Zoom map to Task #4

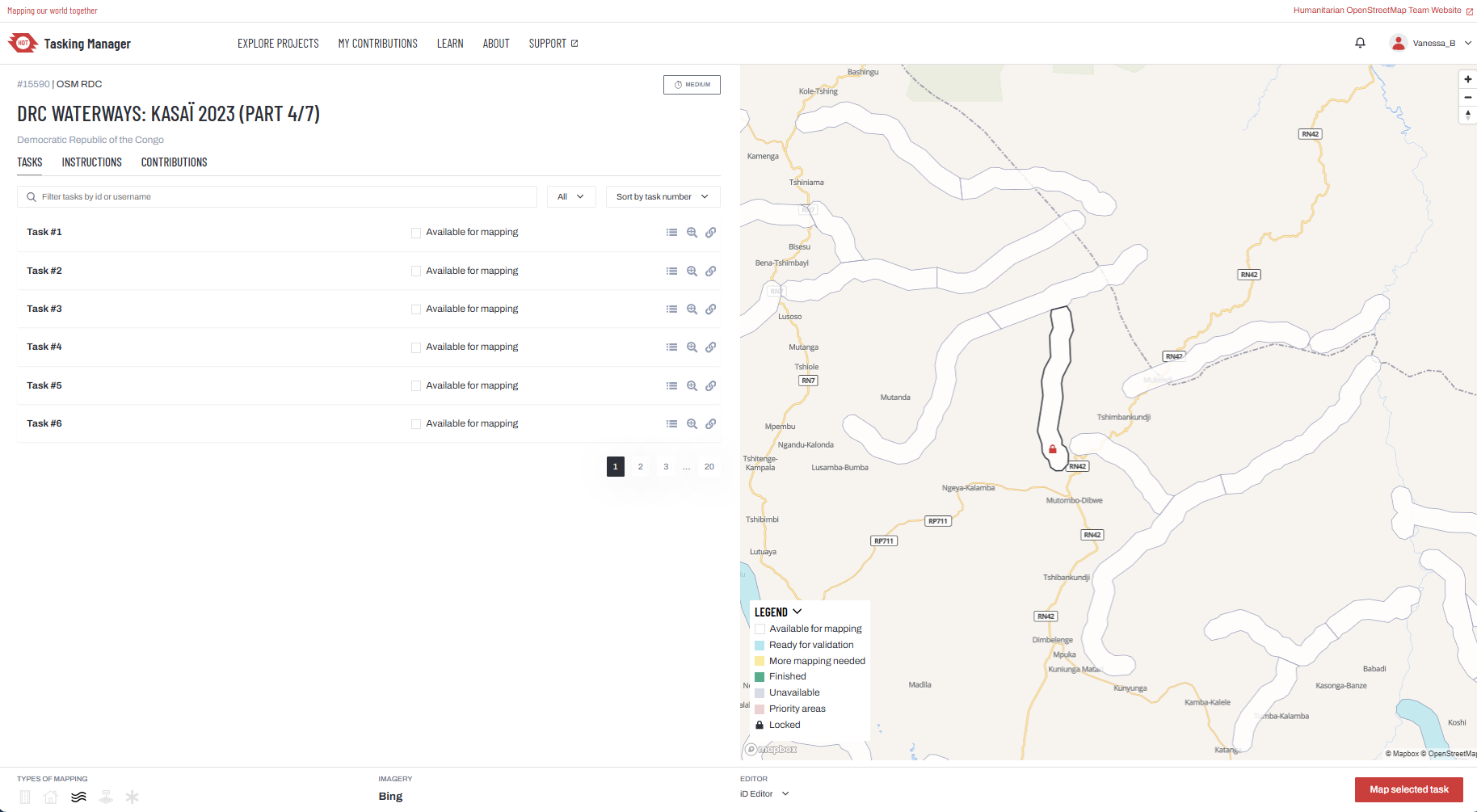[x=692, y=347]
